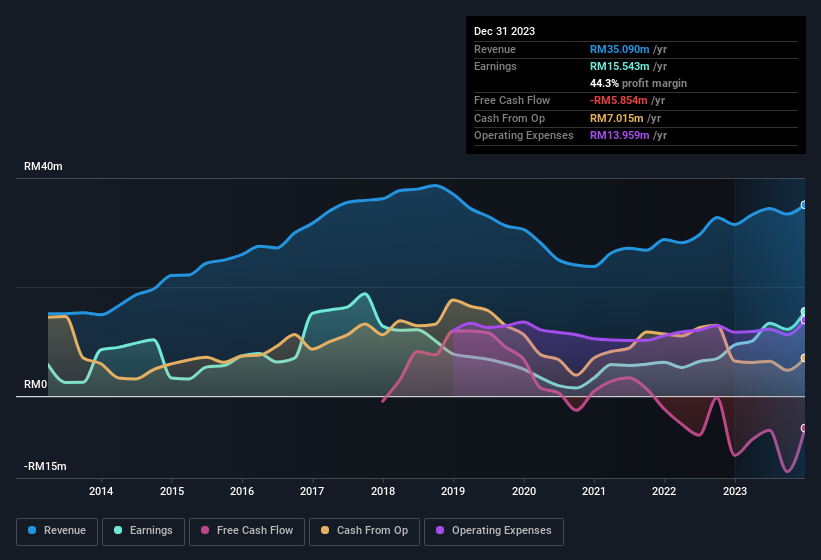Toggle the Operating Expenses legend button
The width and height of the screenshot is (821, 560).
click(494, 531)
